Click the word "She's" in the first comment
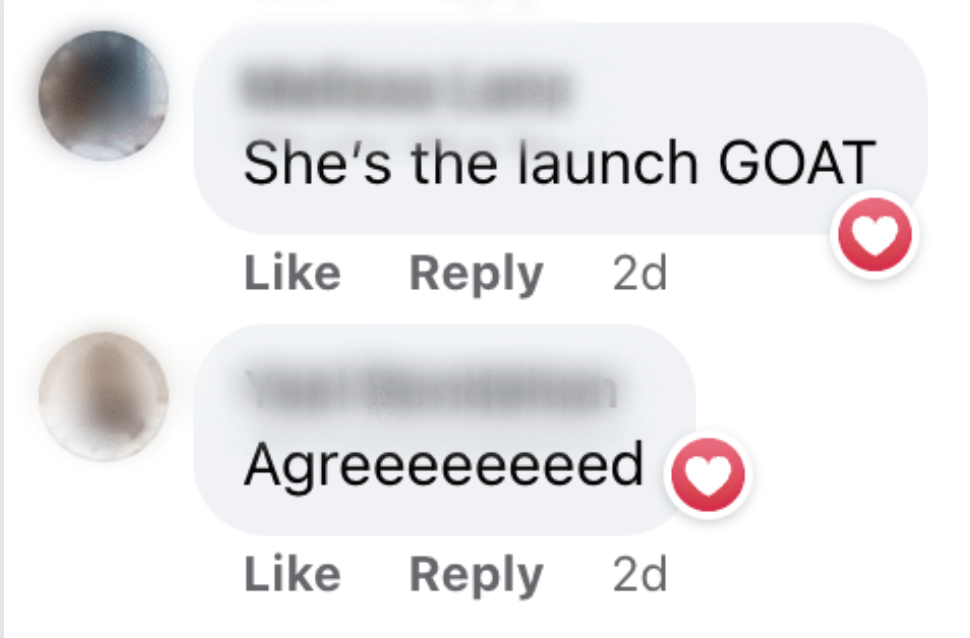This screenshot has height=638, width=970. click(x=317, y=163)
